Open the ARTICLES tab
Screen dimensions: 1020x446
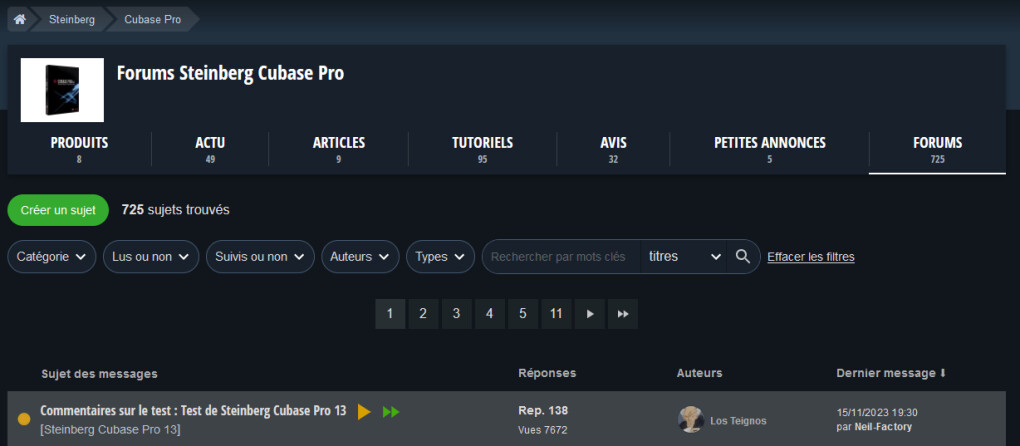338,150
